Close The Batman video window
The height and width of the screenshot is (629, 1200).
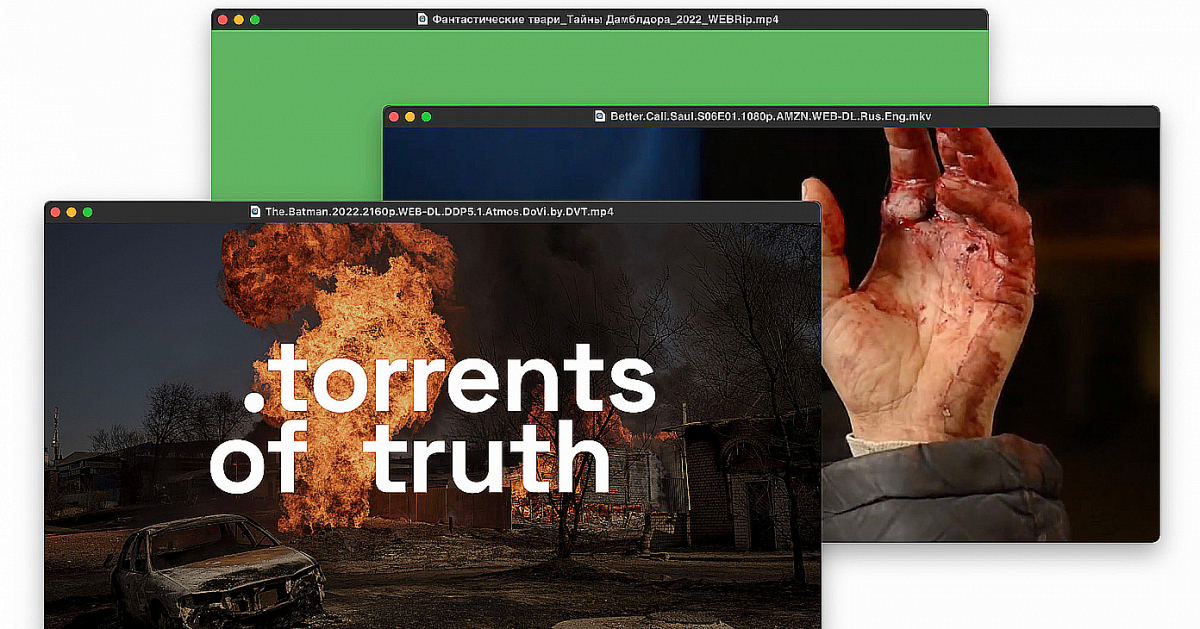point(55,212)
